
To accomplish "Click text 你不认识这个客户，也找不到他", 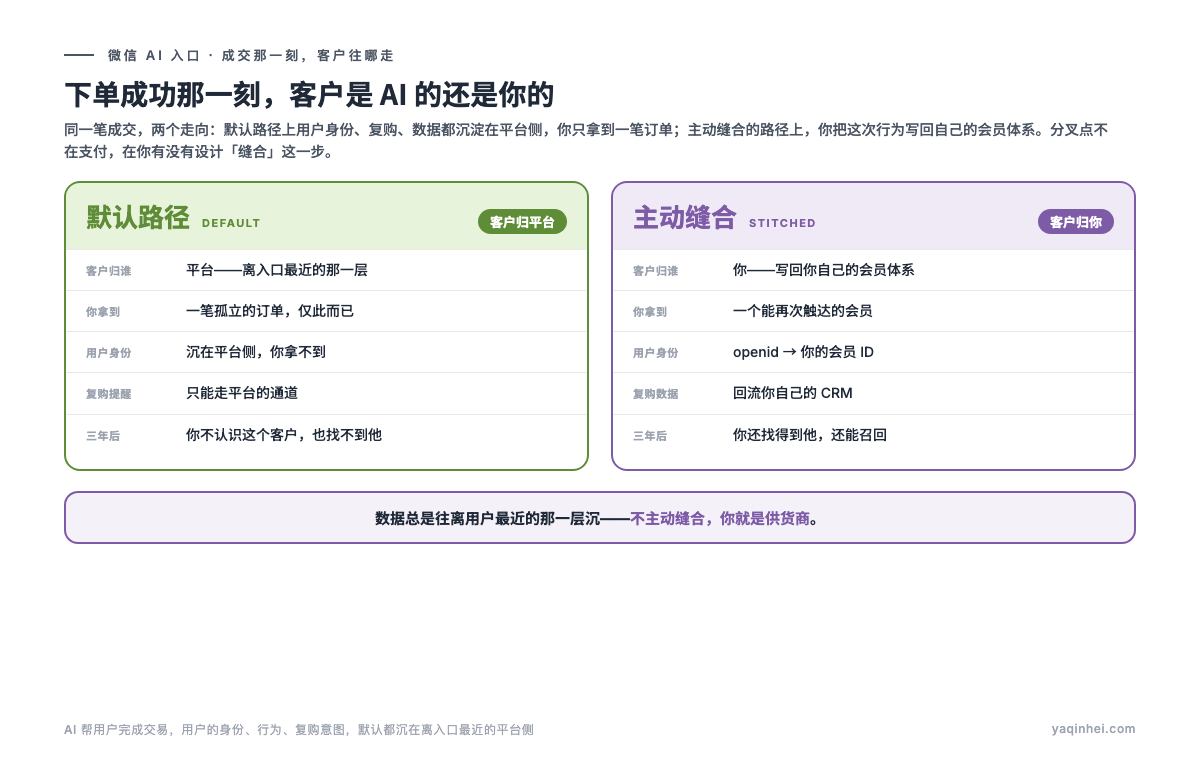I will click(284, 435).
